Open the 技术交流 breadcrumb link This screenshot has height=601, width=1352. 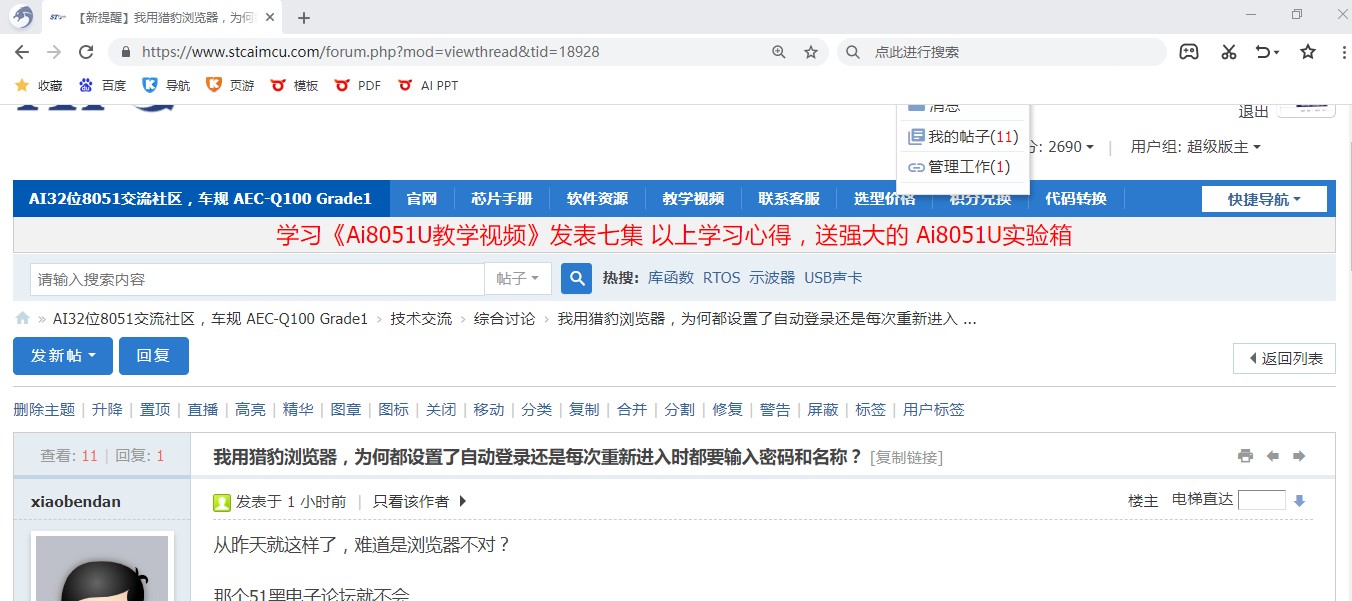(x=421, y=319)
